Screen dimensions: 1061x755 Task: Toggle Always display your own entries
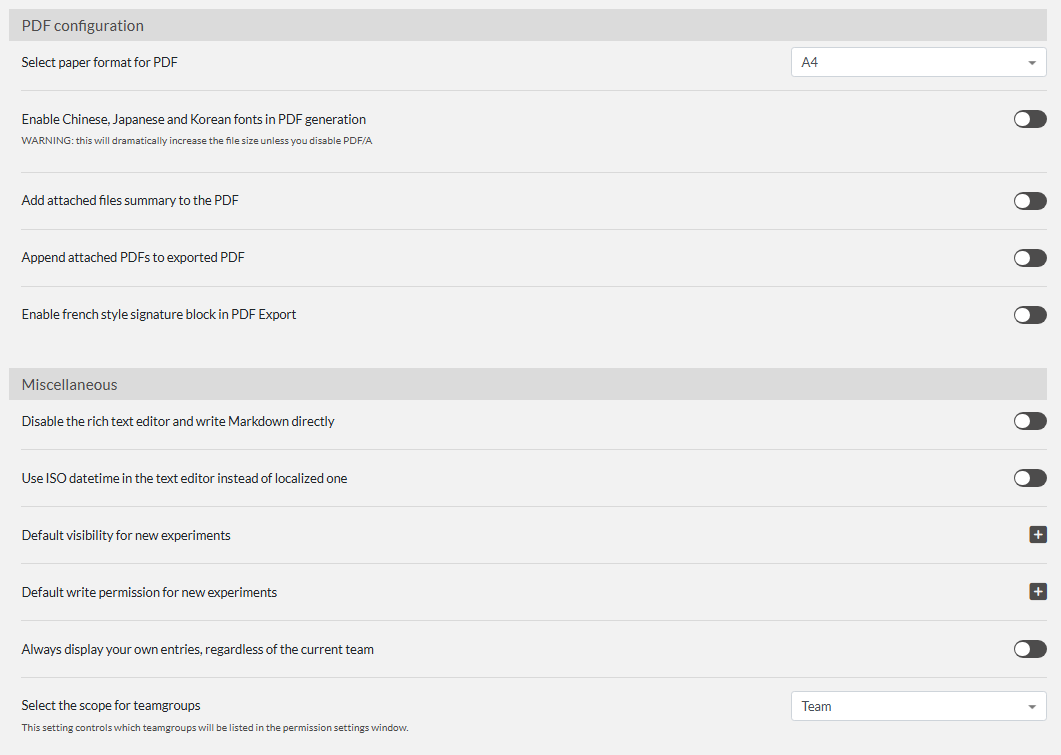pyautogui.click(x=1029, y=649)
